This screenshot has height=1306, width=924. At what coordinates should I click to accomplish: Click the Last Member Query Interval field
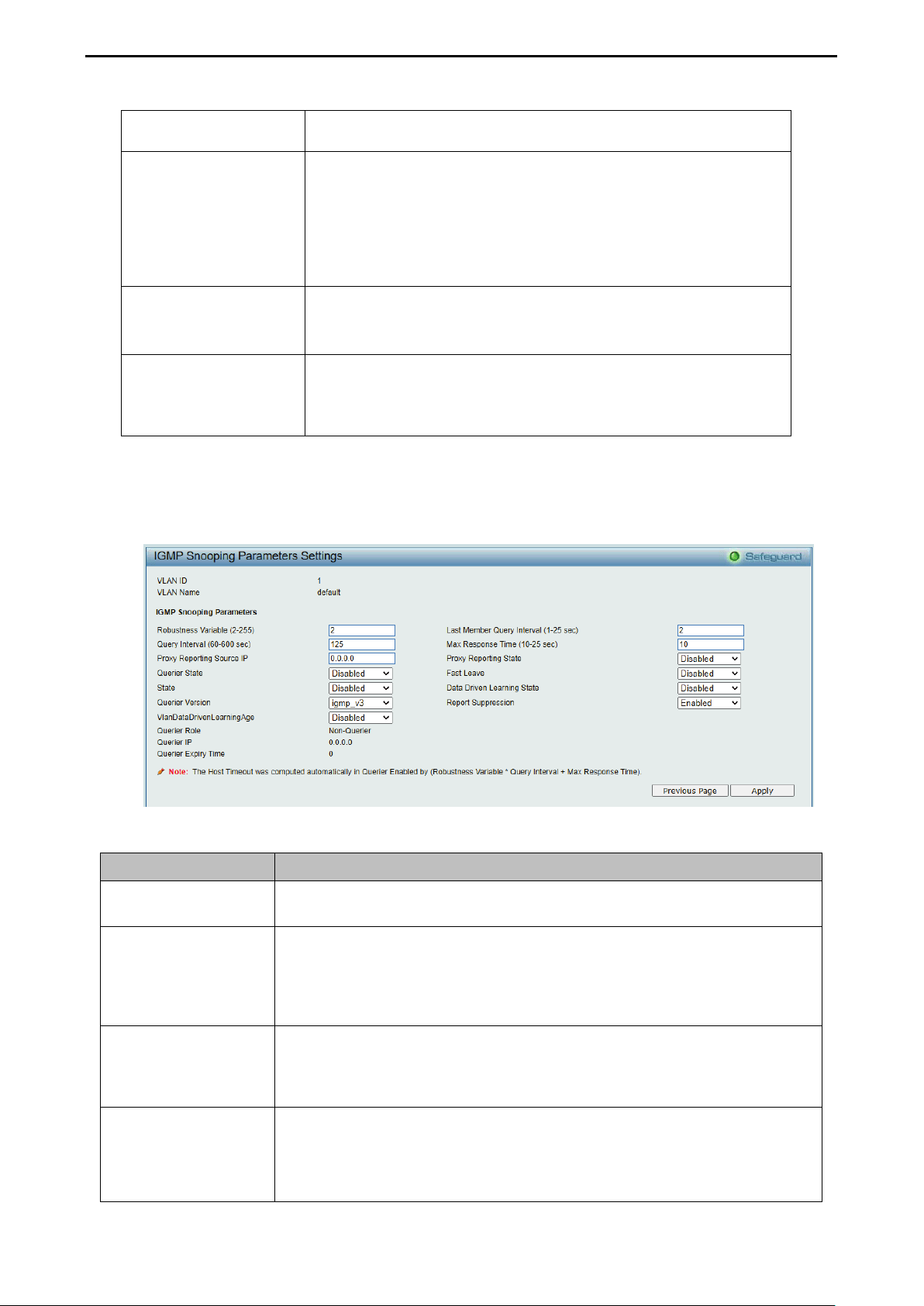pos(711,630)
